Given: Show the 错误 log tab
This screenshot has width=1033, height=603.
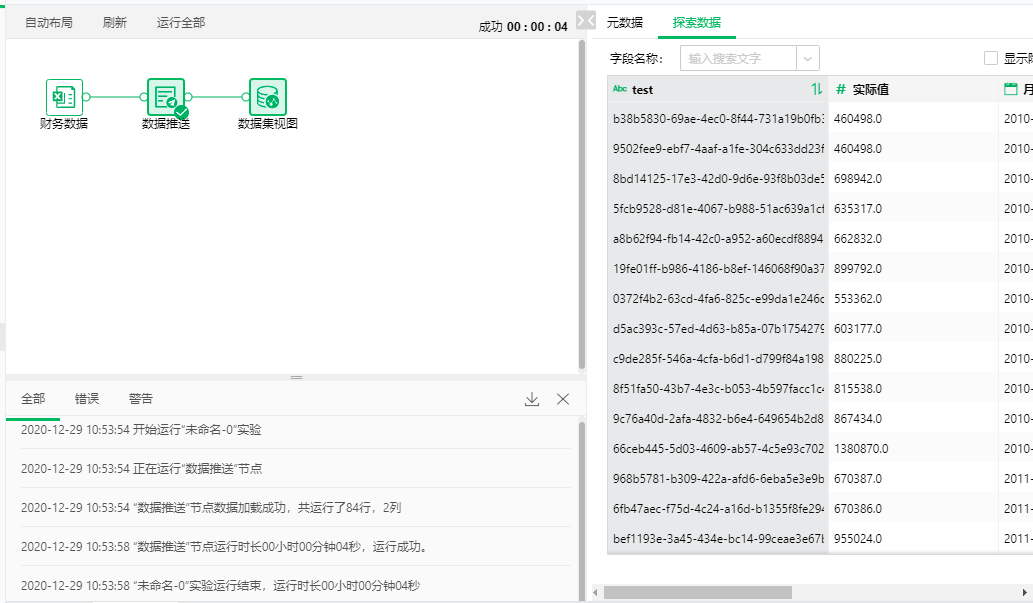Looking at the screenshot, I should click(x=87, y=398).
